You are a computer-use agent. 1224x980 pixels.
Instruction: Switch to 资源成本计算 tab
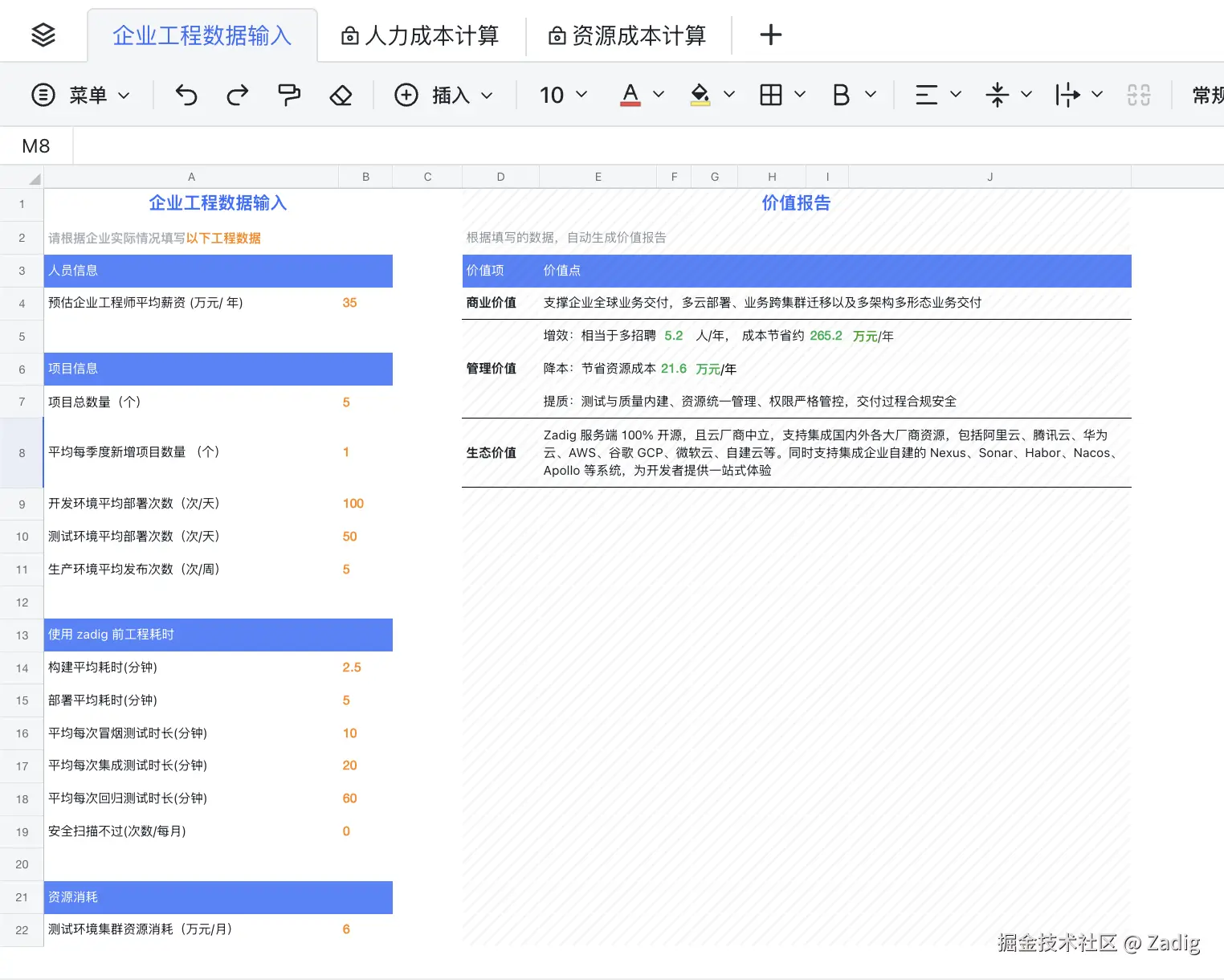tap(628, 35)
